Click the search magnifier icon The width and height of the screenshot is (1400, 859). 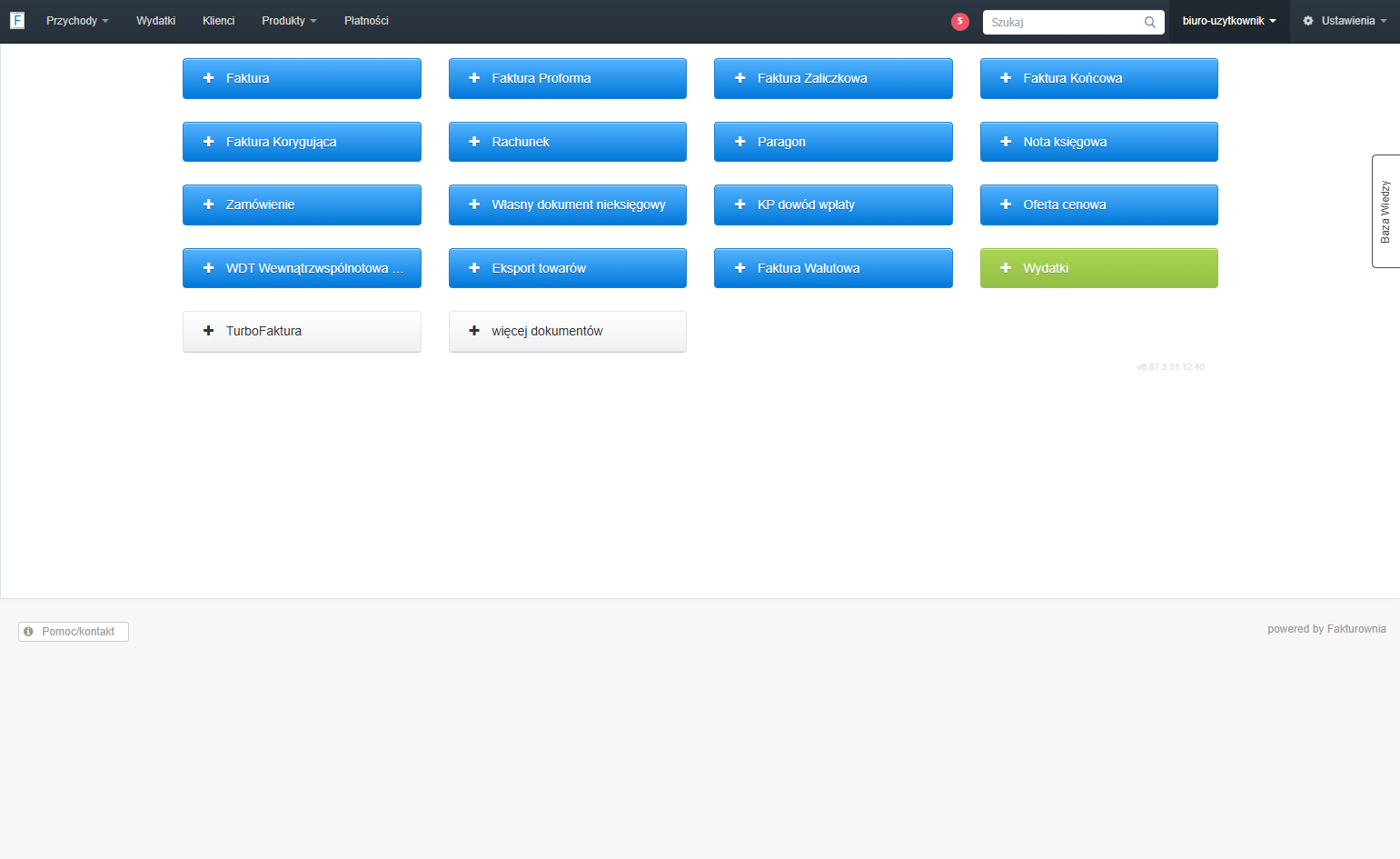(x=1150, y=22)
